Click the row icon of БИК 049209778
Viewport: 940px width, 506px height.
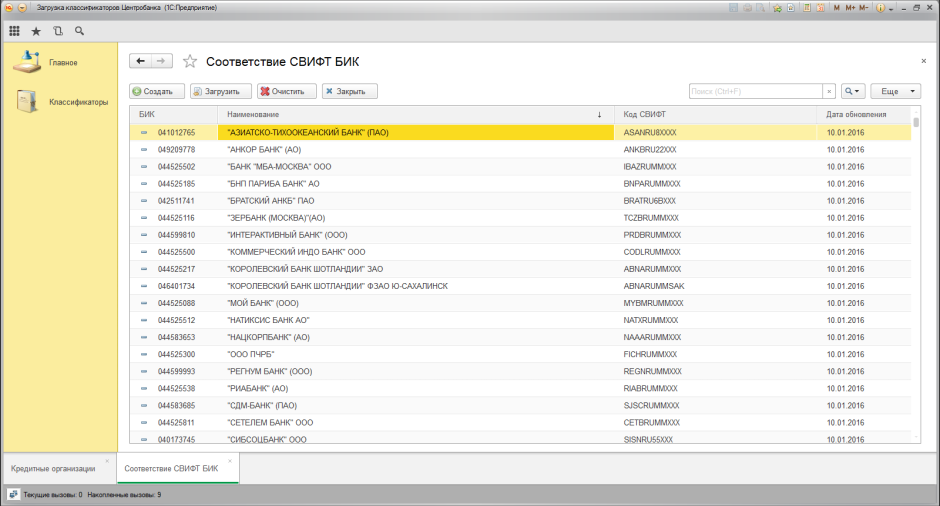tap(144, 149)
